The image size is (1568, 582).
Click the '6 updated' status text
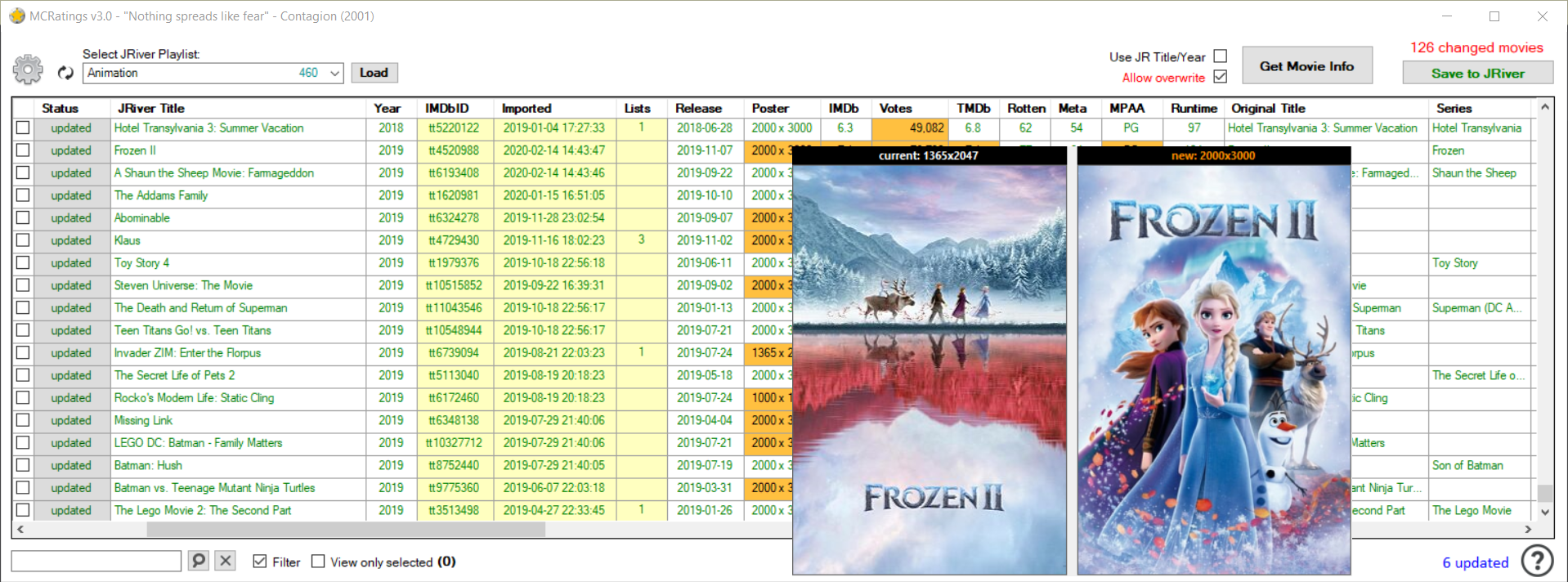(x=1475, y=562)
